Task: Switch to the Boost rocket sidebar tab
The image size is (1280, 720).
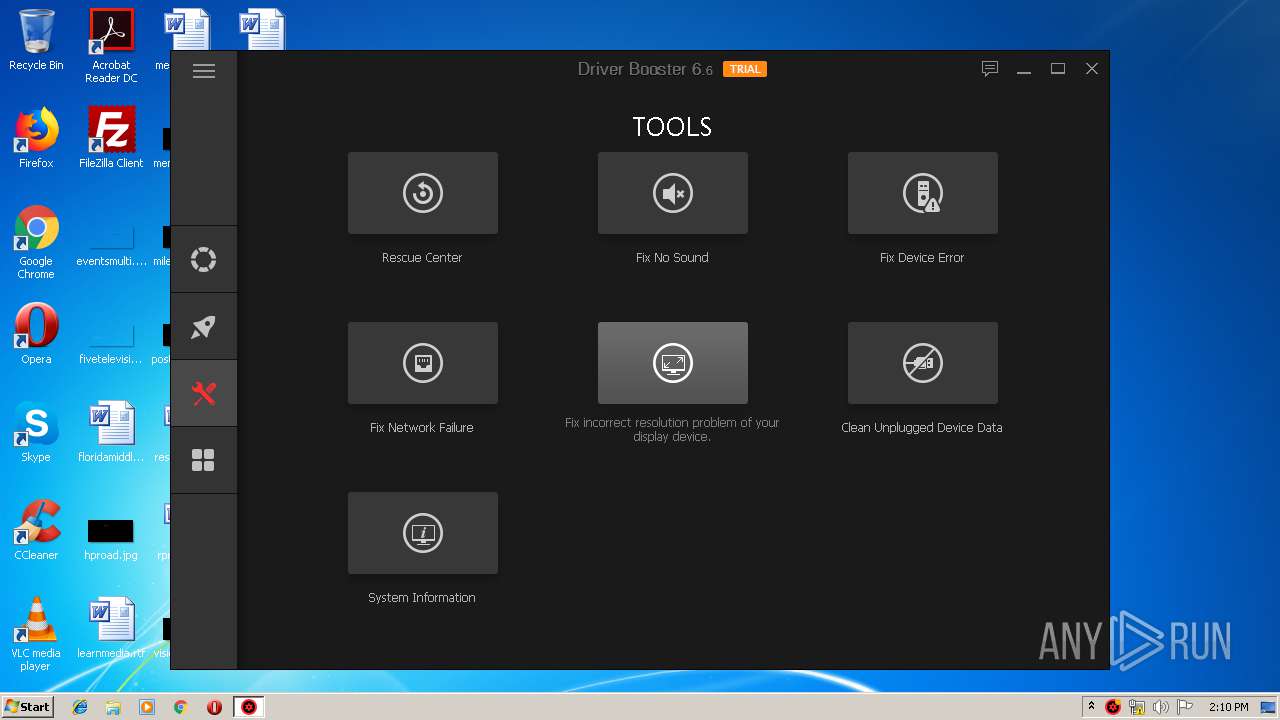Action: click(x=204, y=327)
